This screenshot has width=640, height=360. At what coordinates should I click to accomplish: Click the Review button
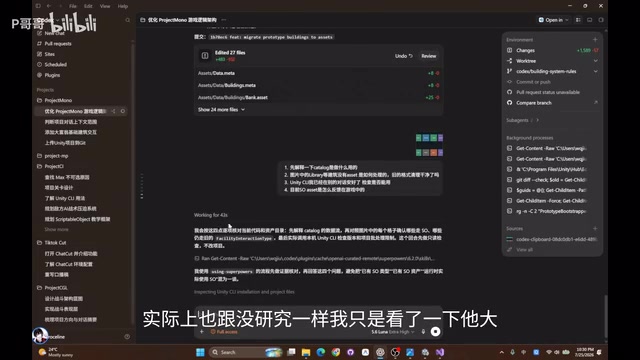(429, 56)
